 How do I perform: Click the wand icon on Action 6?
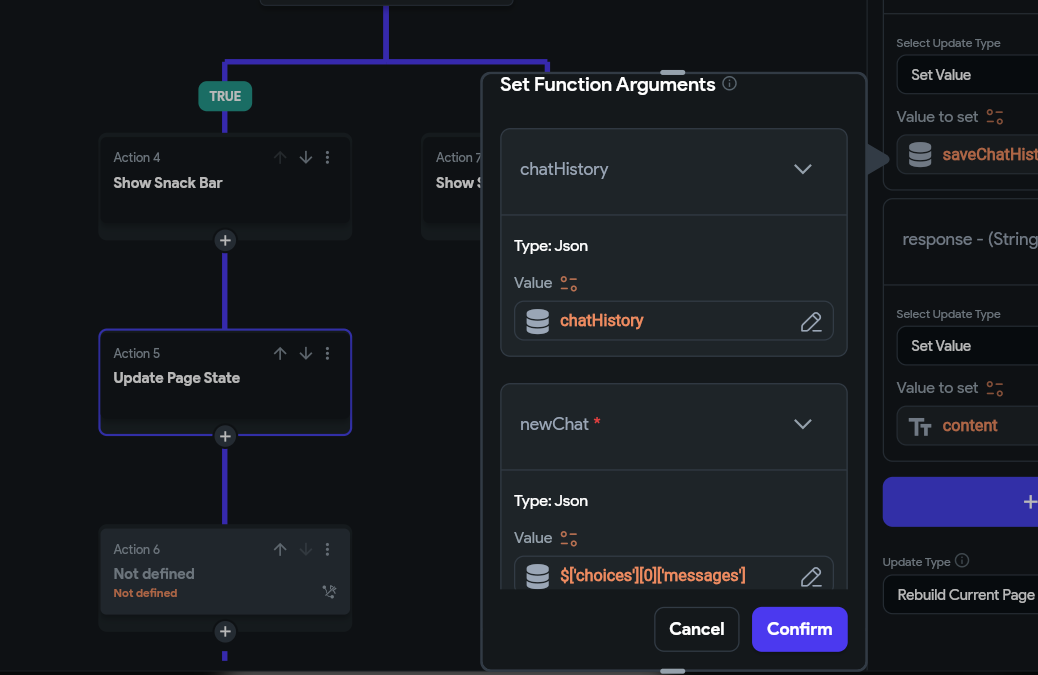329,591
